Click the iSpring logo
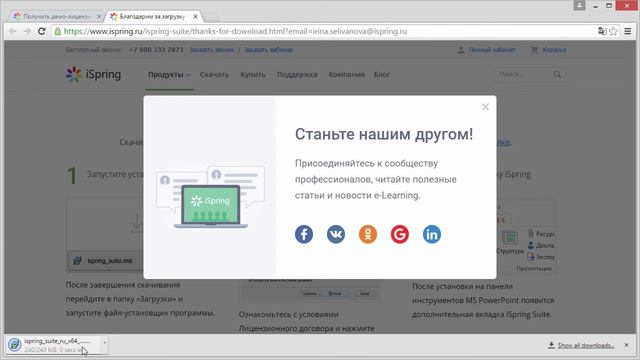 93,74
